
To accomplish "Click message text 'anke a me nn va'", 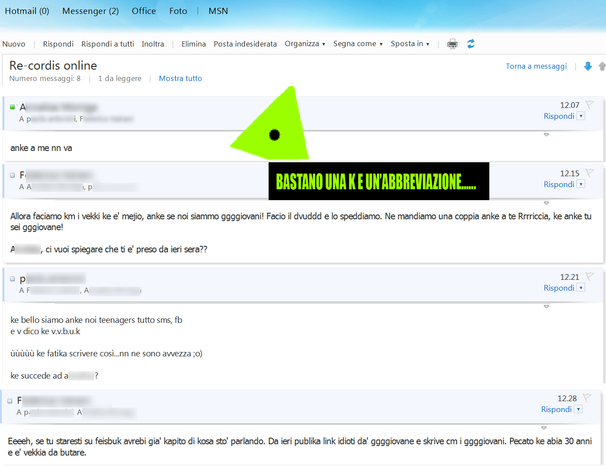I will click(x=41, y=148).
